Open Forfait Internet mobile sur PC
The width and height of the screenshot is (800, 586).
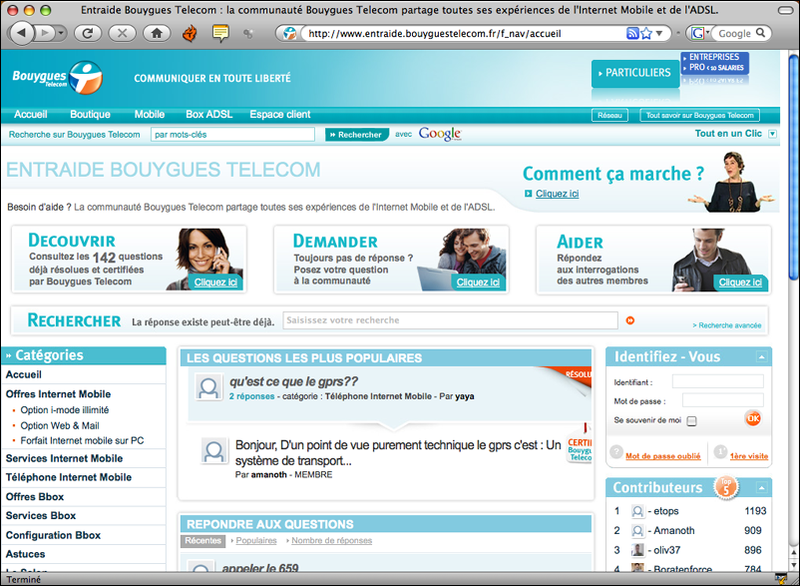tap(82, 441)
